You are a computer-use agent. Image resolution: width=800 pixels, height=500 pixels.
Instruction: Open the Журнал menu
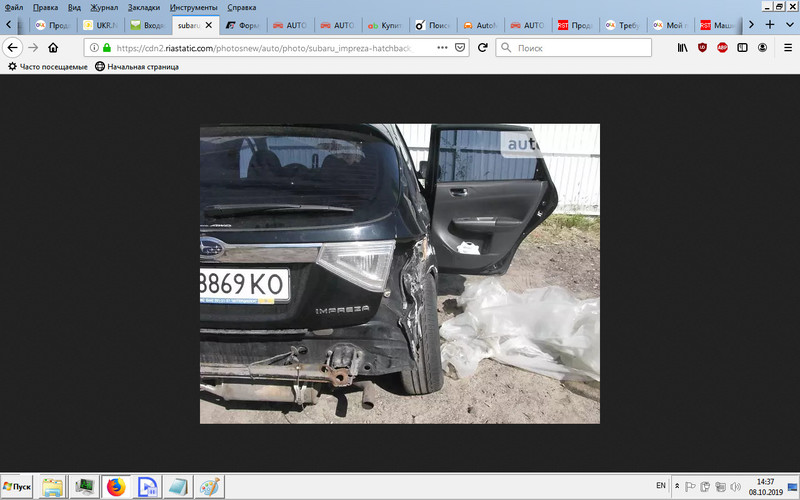click(104, 7)
